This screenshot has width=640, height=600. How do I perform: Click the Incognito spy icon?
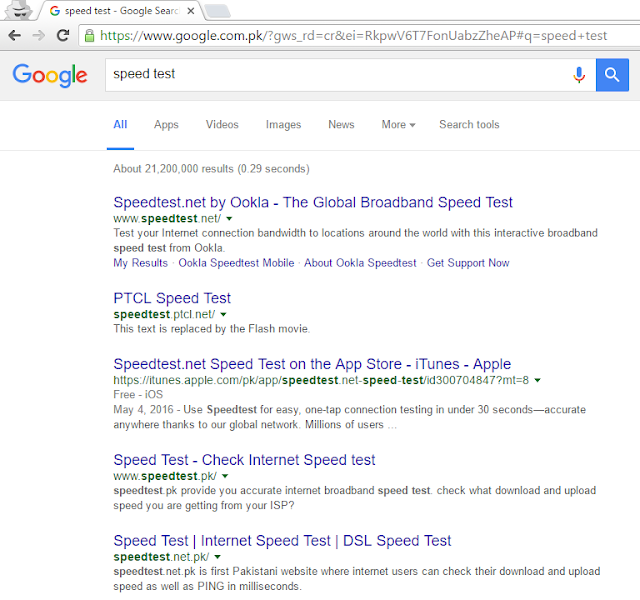pos(19,10)
